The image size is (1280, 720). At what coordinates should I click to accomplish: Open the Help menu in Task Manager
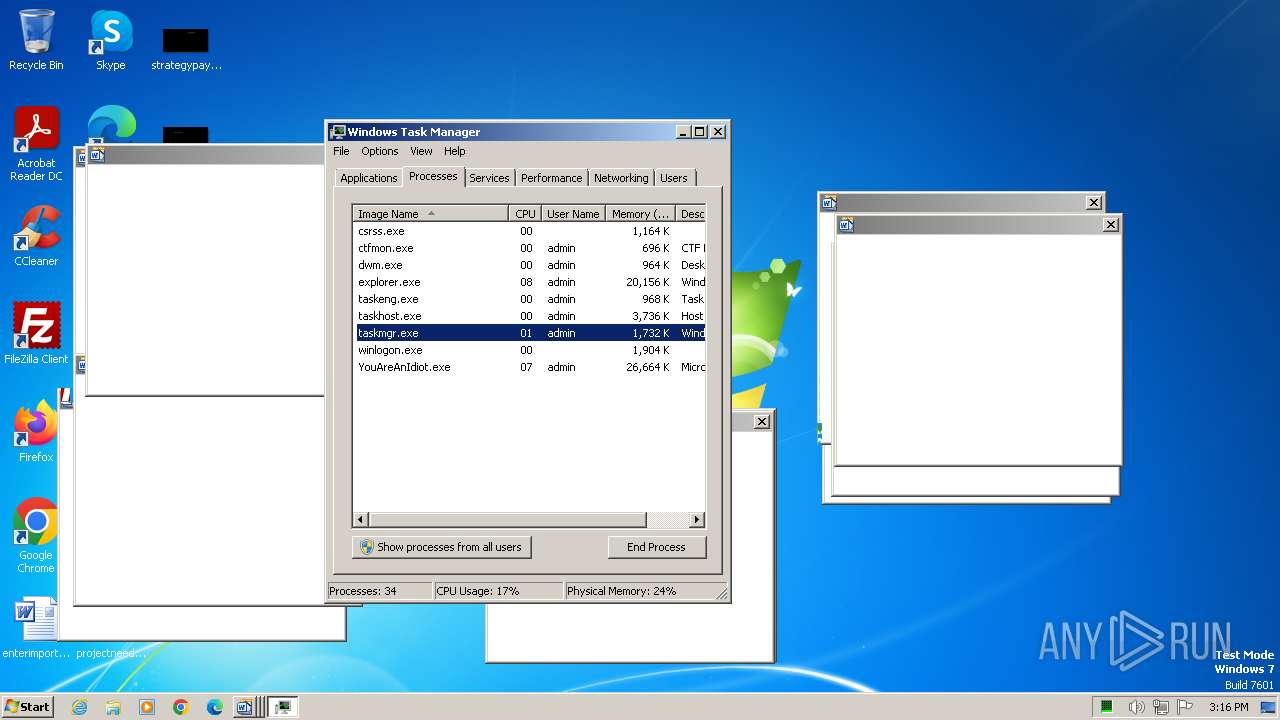click(x=455, y=151)
